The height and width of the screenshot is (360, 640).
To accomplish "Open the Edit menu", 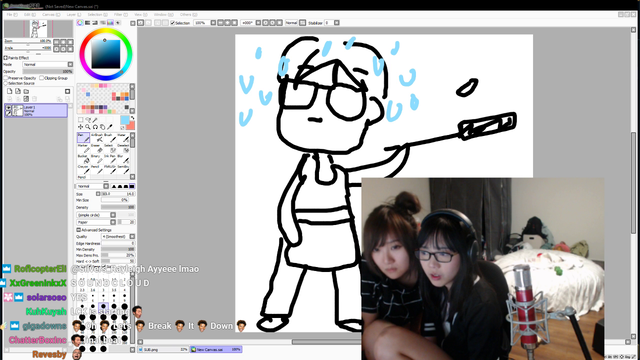I will (29, 15).
